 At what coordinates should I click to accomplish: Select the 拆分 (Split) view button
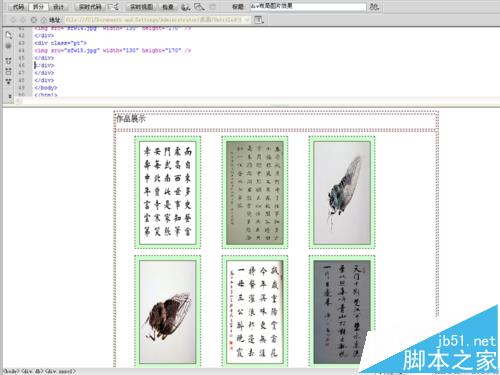[x=38, y=6]
